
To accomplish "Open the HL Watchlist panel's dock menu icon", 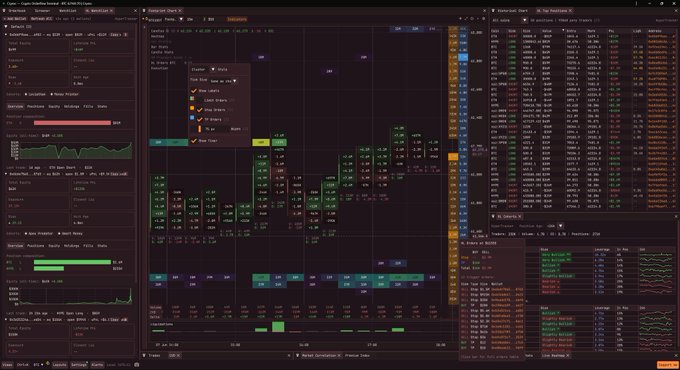I will [x=4, y=10].
